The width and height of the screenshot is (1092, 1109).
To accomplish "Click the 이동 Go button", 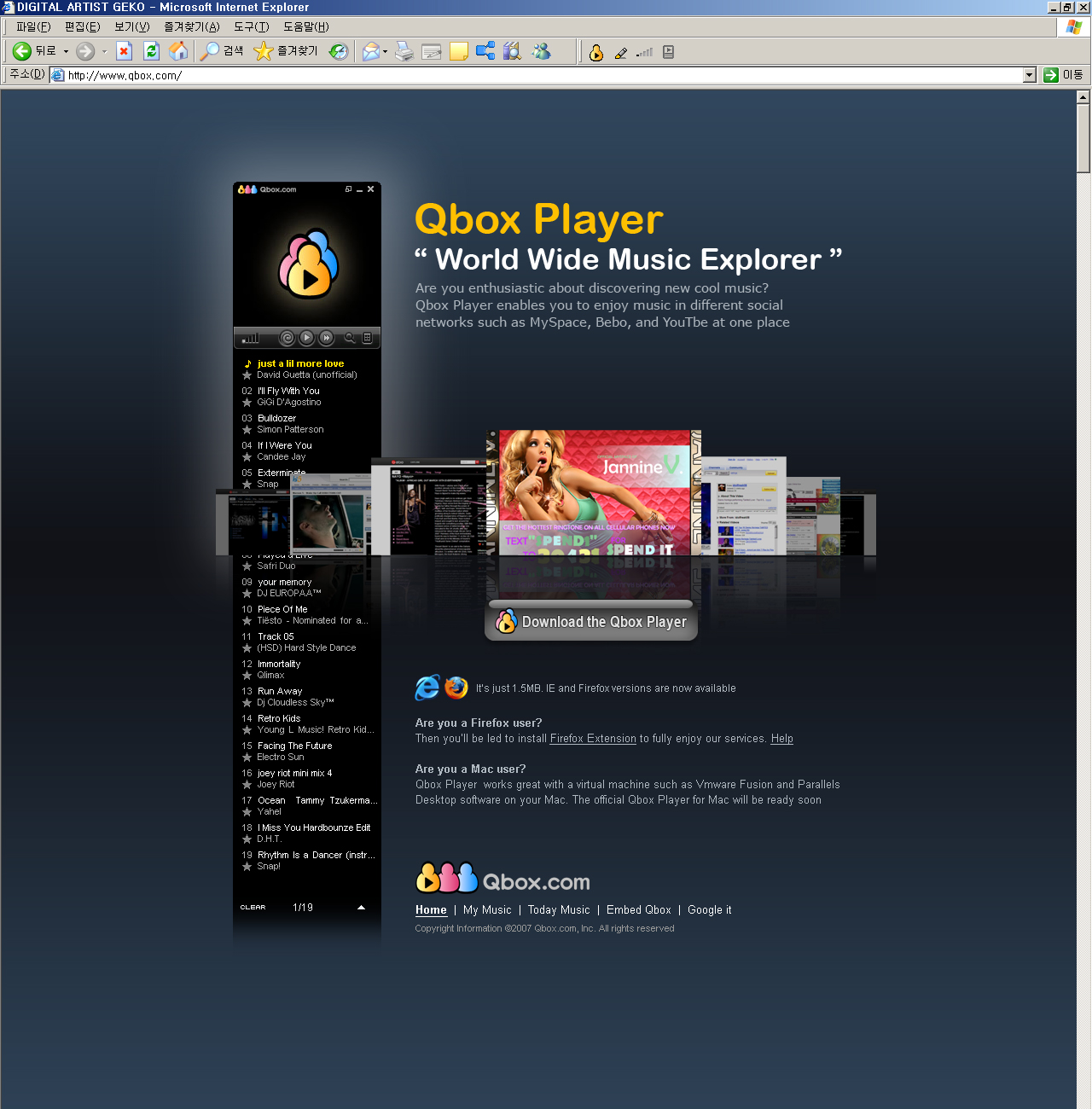I will coord(1064,75).
